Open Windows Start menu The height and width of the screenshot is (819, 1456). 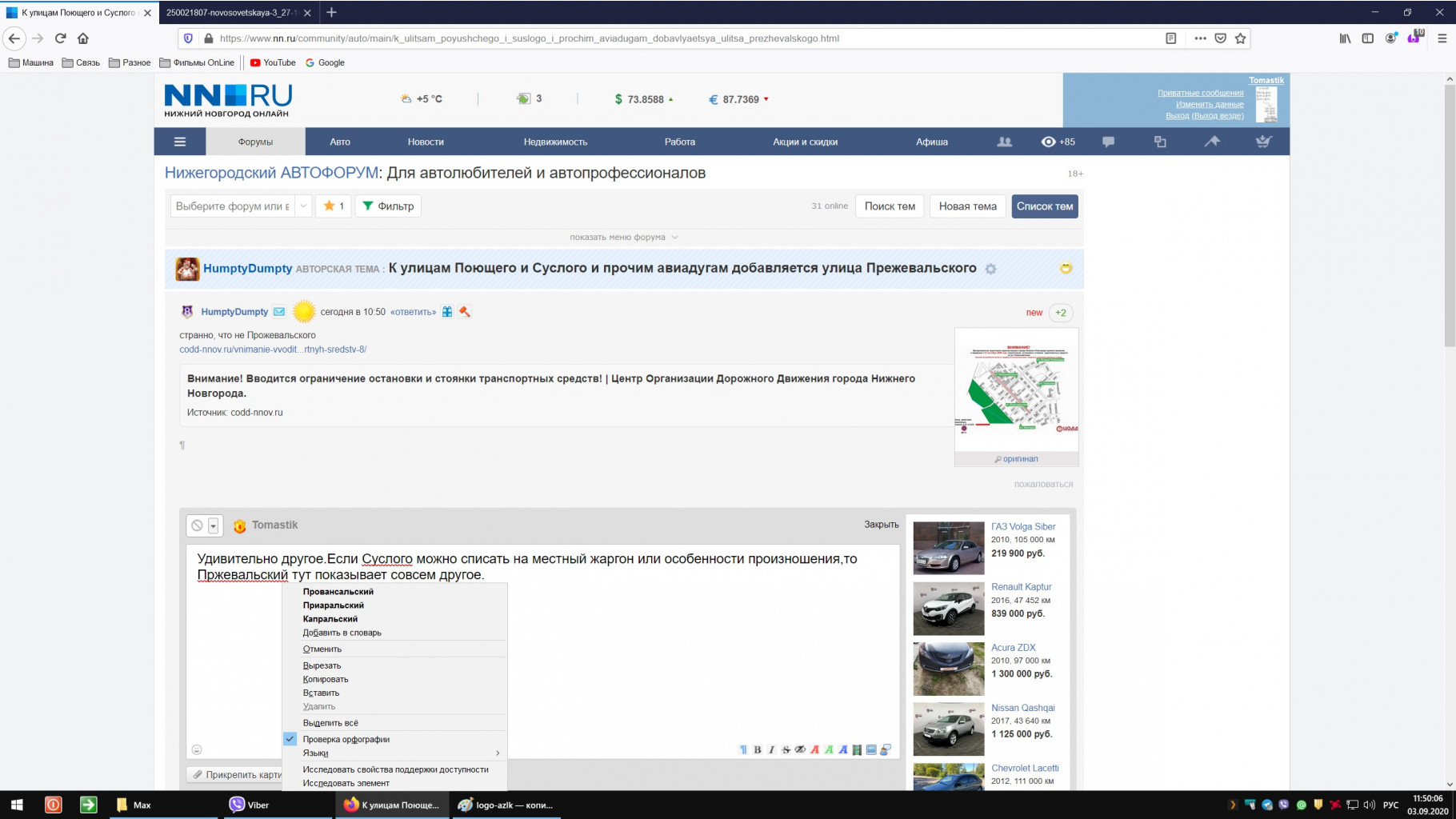click(x=17, y=805)
